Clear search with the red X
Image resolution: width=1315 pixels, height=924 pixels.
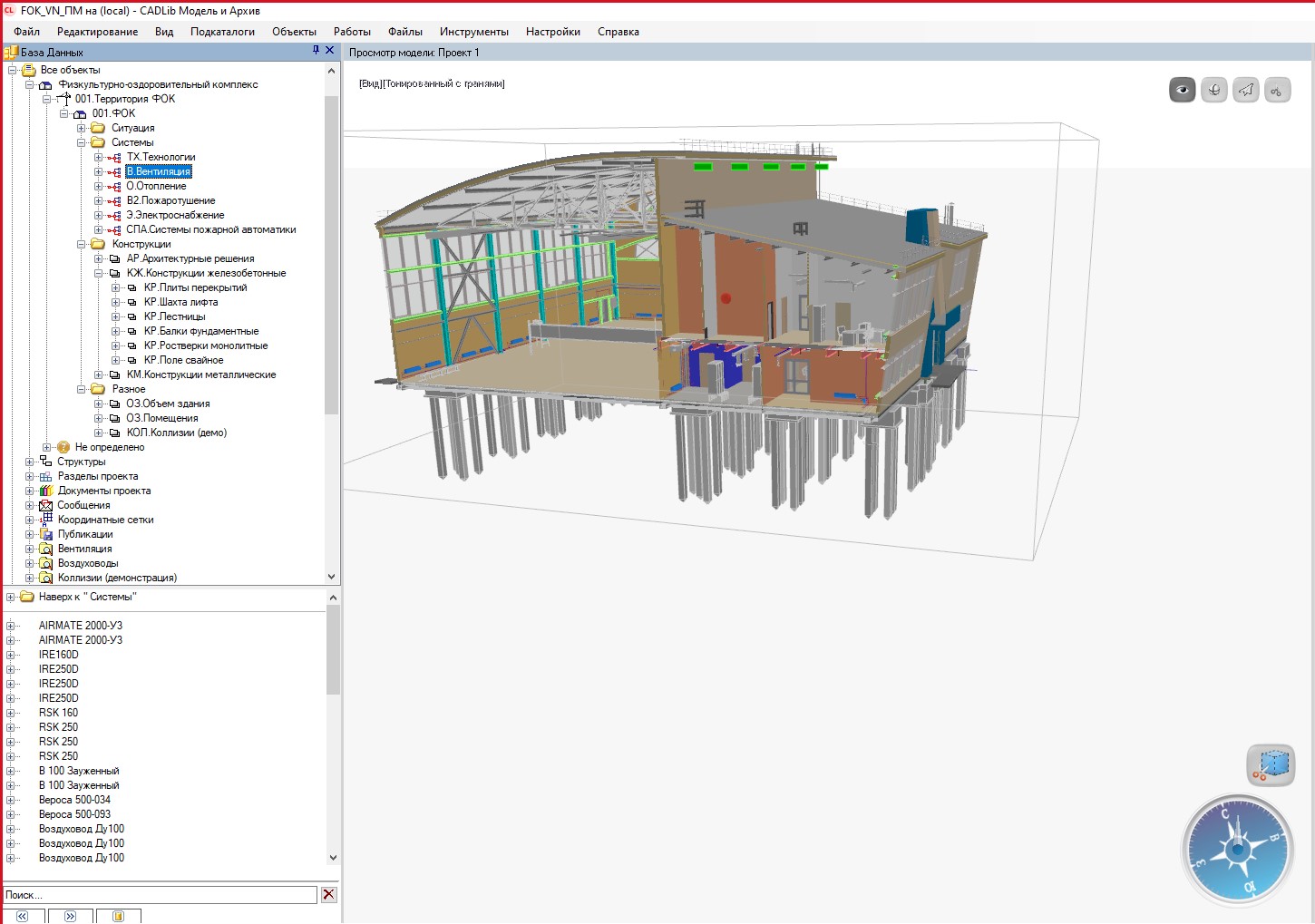[x=329, y=895]
